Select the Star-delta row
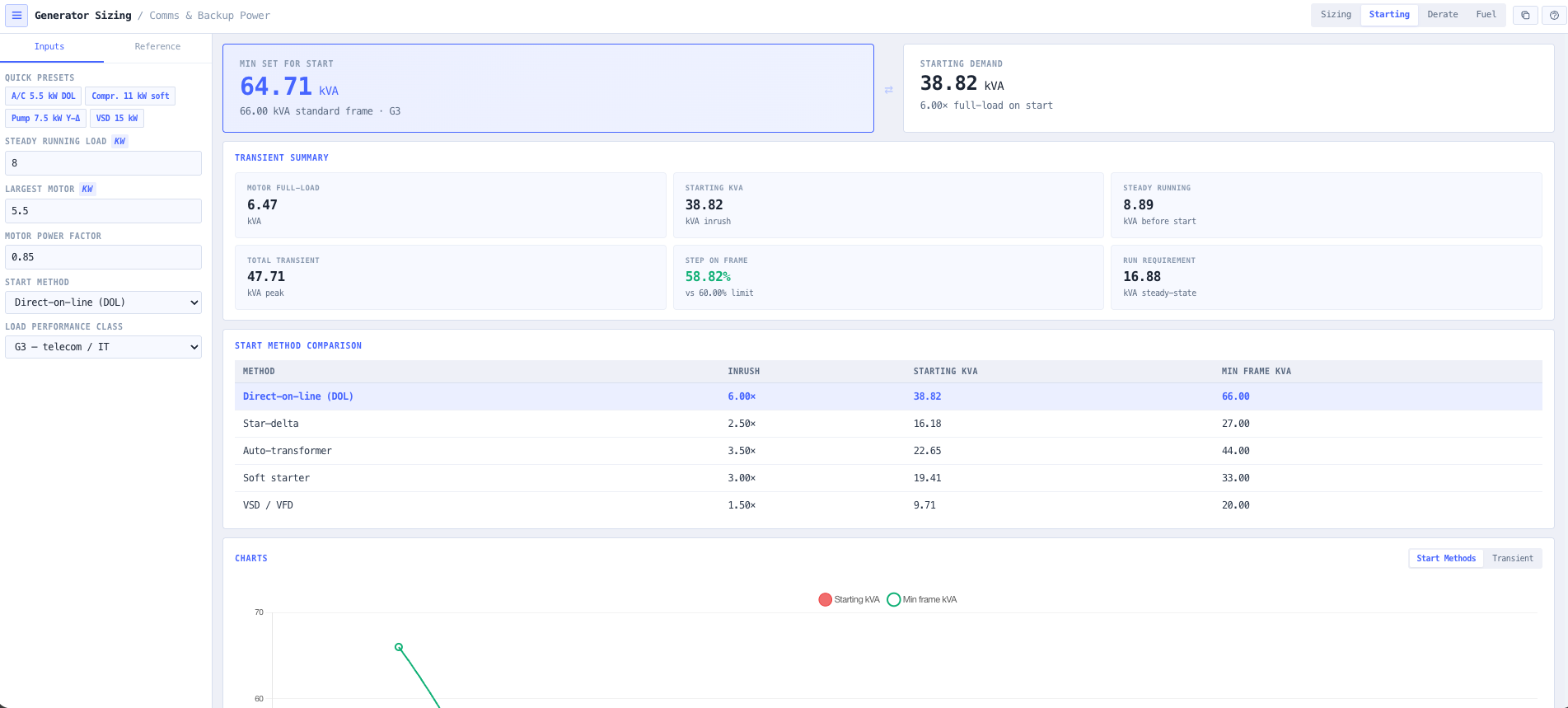Screen dimensions: 1568x708 tap(888, 424)
